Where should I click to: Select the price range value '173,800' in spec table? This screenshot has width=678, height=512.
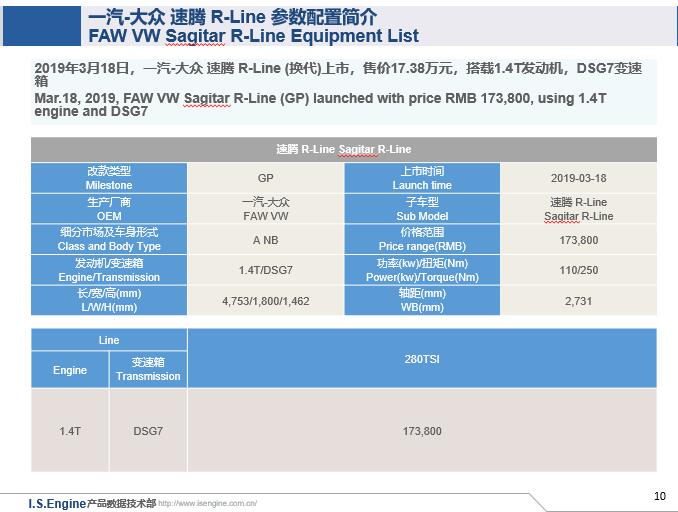click(579, 240)
